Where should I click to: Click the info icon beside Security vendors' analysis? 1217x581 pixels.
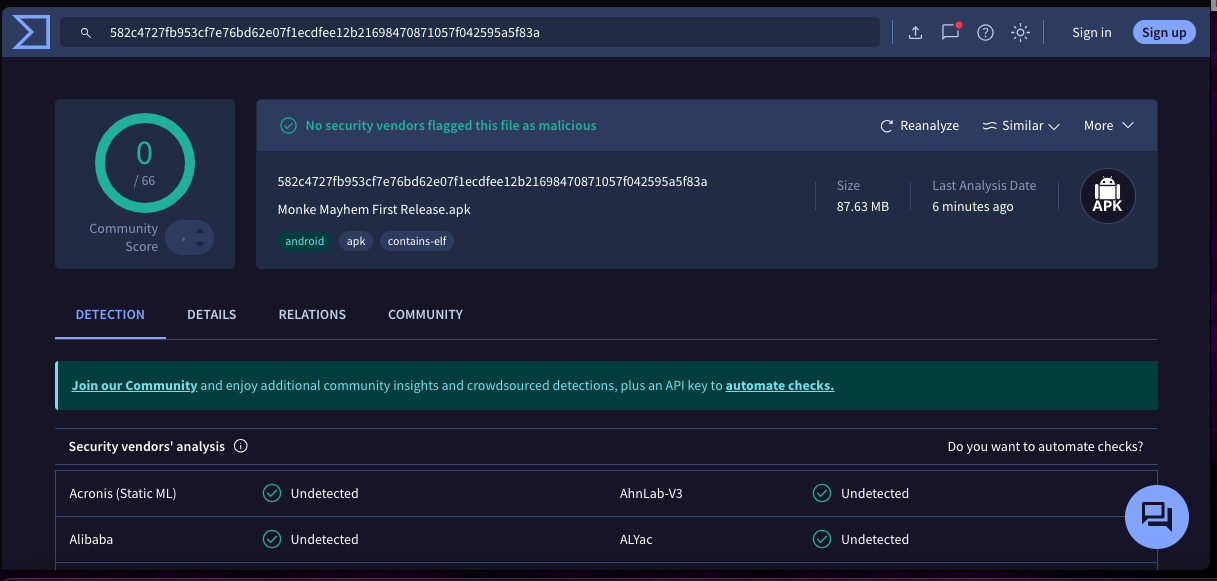point(241,447)
